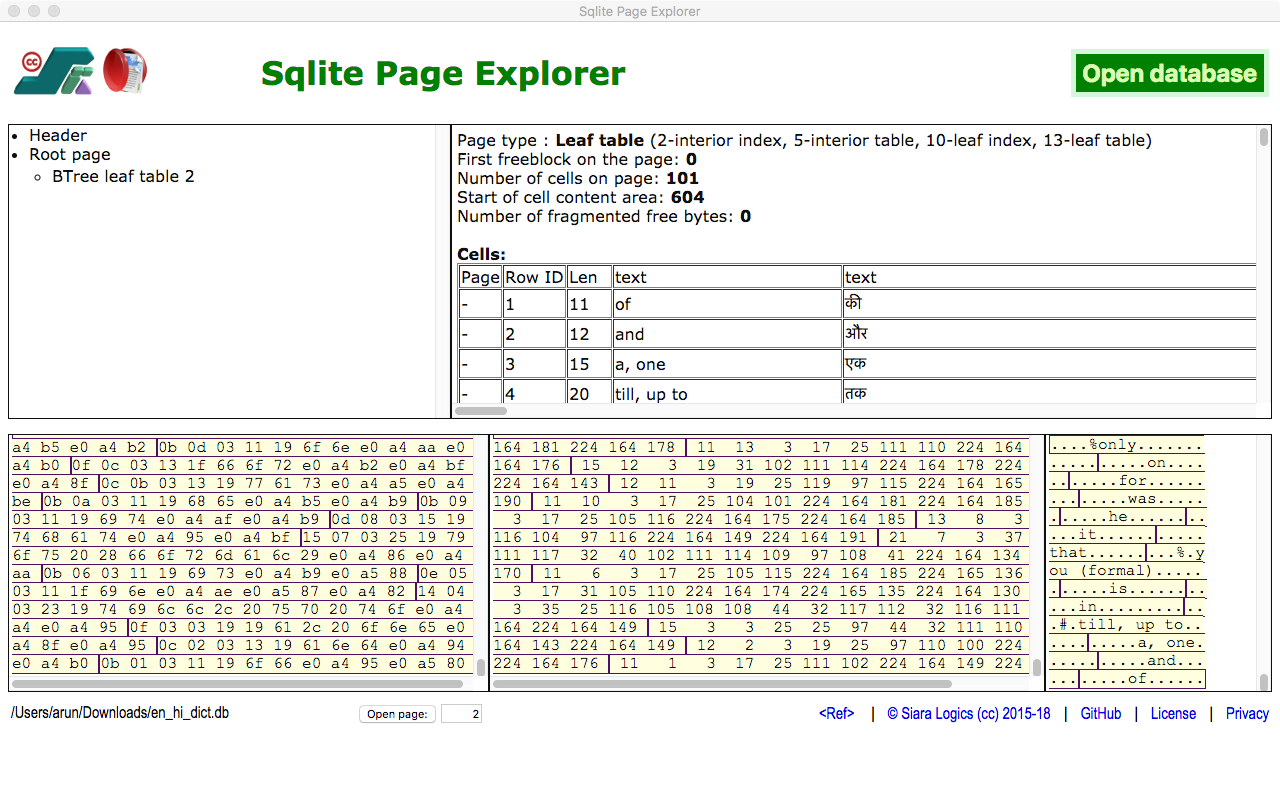Open the <Ref> link
This screenshot has height=800, width=1280.
pos(836,714)
